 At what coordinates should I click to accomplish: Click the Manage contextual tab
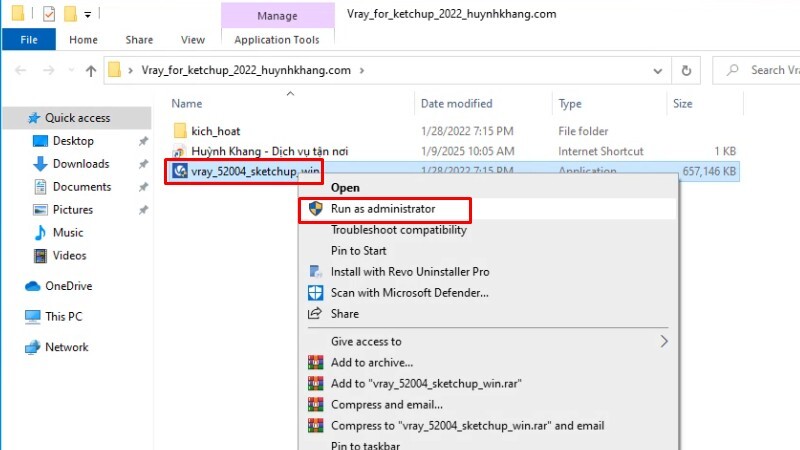click(x=277, y=16)
